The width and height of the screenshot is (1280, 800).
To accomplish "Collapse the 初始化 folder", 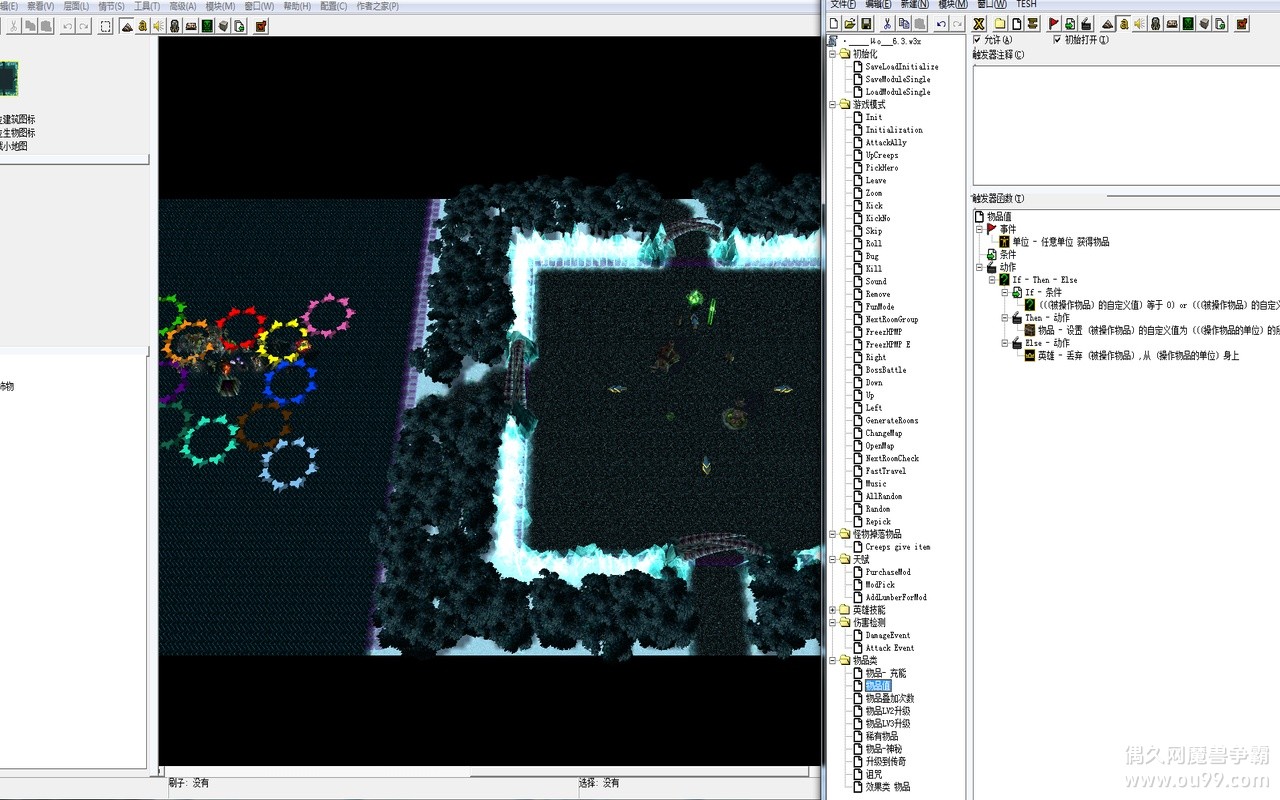I will point(833,54).
